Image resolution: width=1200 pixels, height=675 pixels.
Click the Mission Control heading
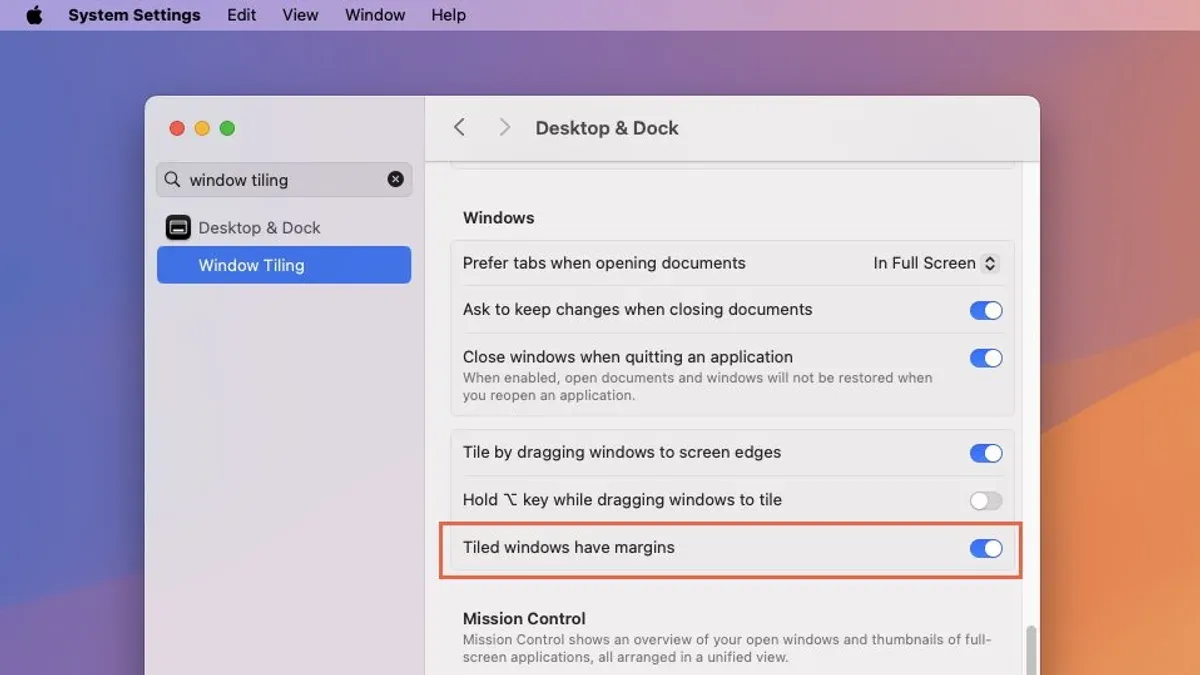pyautogui.click(x=524, y=618)
